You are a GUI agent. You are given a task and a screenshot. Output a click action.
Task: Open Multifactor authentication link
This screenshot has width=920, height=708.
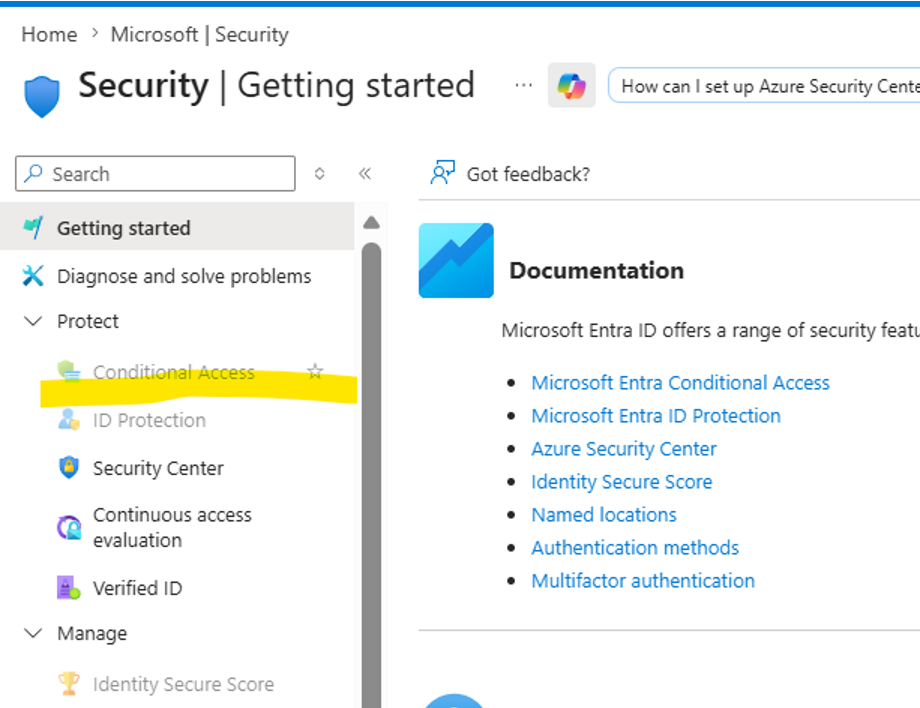point(643,580)
